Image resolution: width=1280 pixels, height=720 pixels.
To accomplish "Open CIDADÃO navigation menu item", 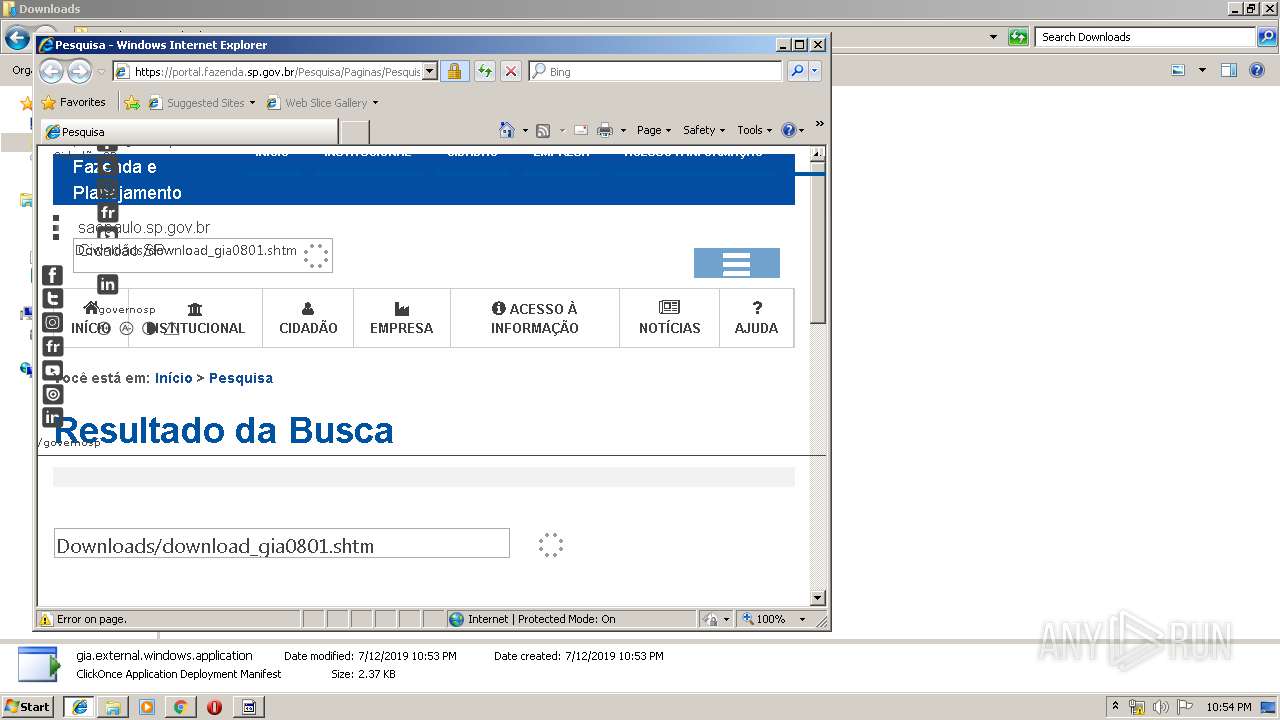I will (308, 319).
